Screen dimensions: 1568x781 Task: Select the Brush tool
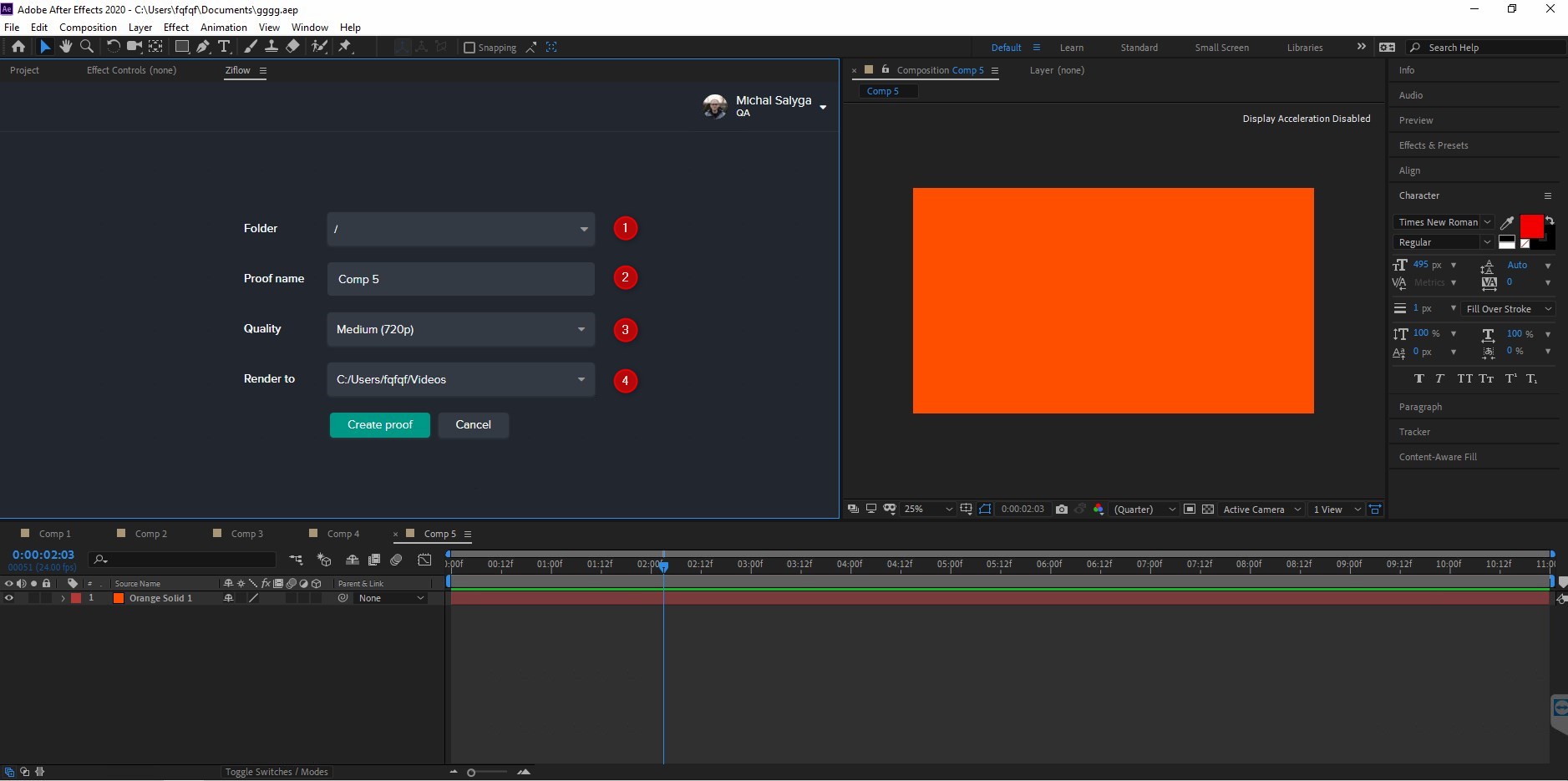[250, 47]
